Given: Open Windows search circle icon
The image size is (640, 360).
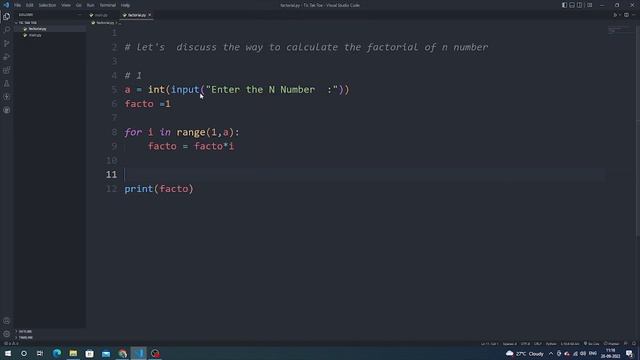Looking at the screenshot, I should tap(24, 353).
